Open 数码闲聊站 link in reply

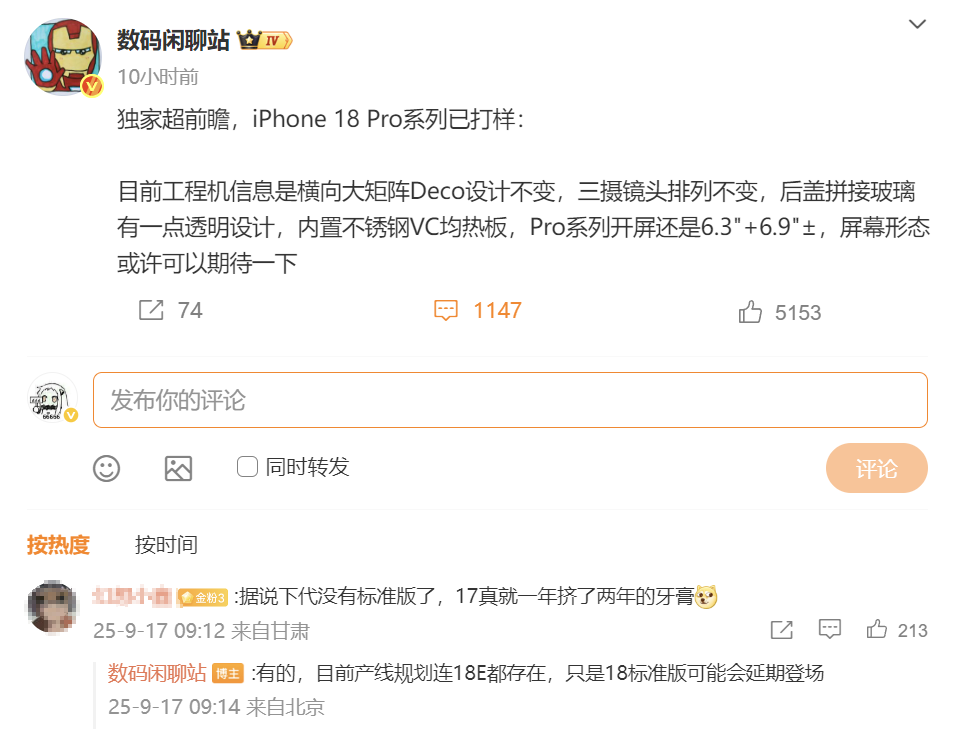click(x=157, y=673)
